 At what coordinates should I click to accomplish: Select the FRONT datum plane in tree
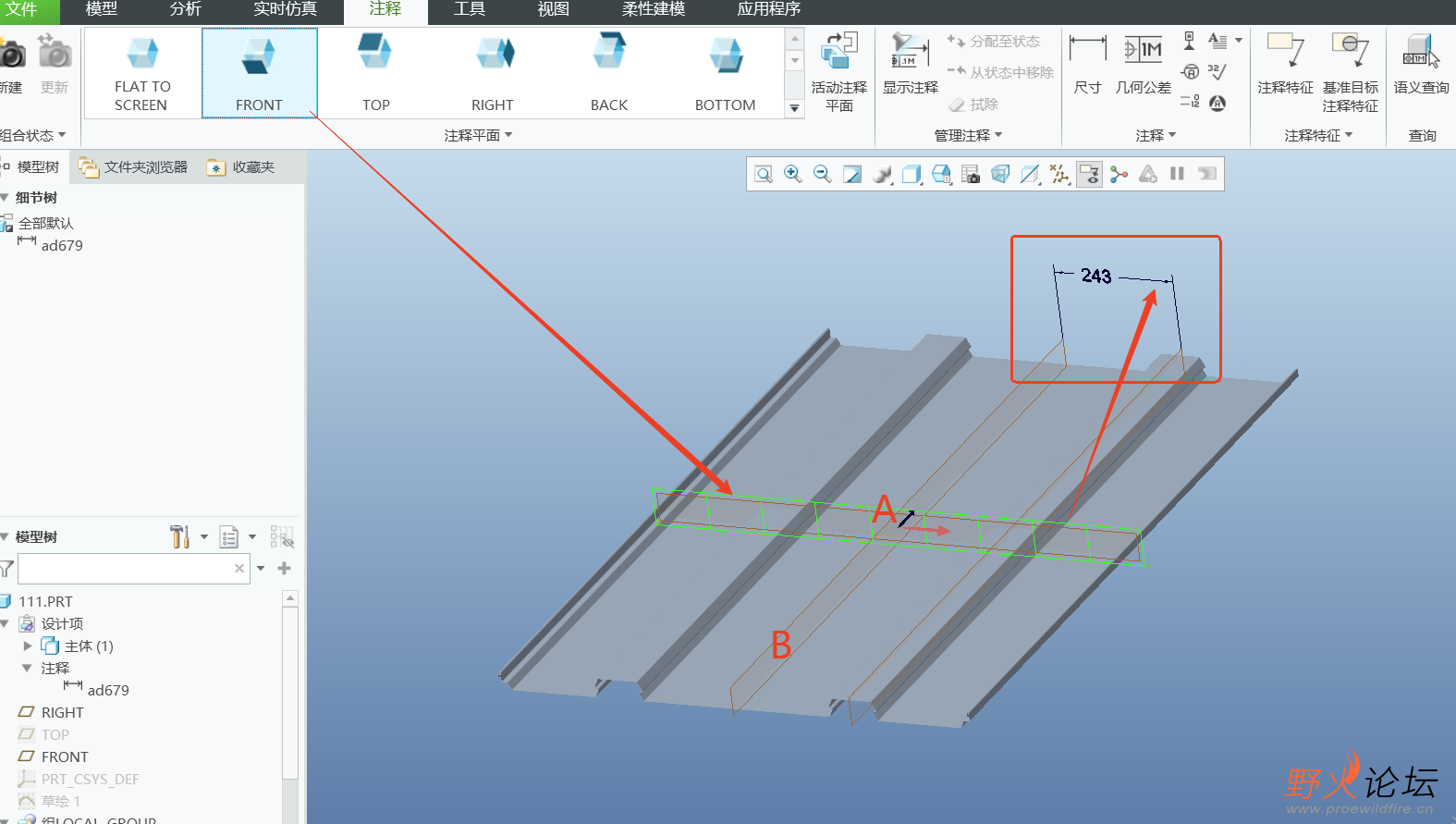pos(65,756)
